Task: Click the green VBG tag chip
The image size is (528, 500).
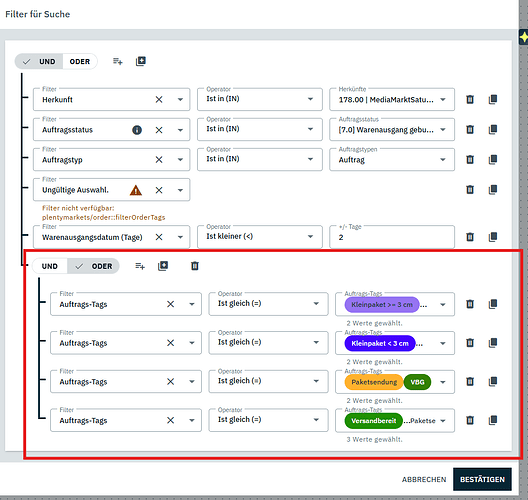Action: 417,382
